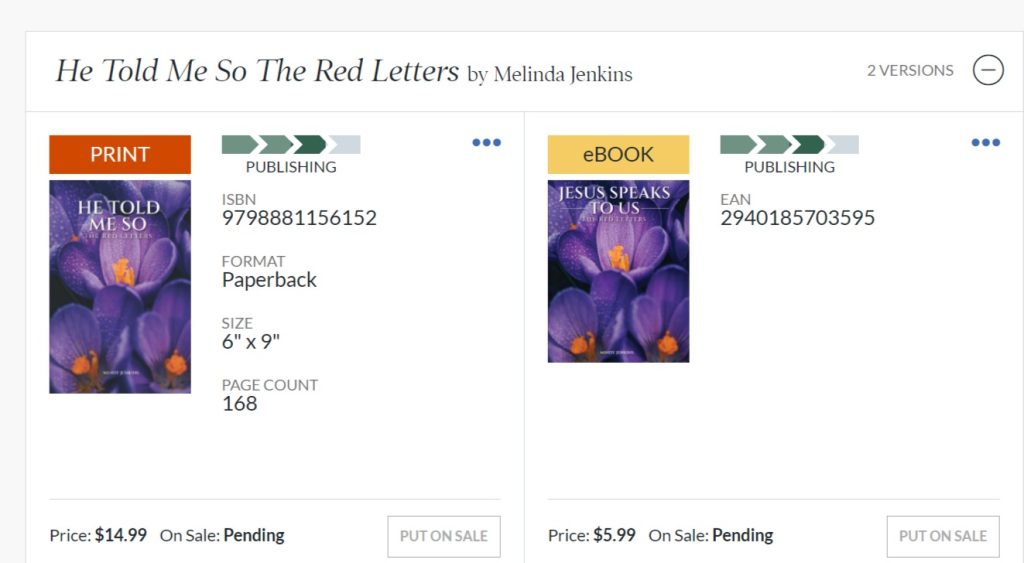This screenshot has height=563, width=1024.
Task: Click the eBook publishing progress arrows indicator
Action: (x=789, y=145)
